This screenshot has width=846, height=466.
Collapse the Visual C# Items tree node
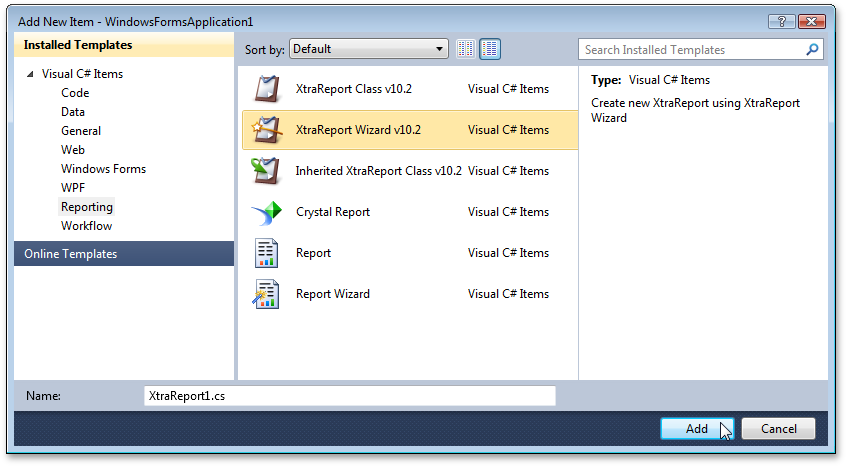tap(30, 74)
